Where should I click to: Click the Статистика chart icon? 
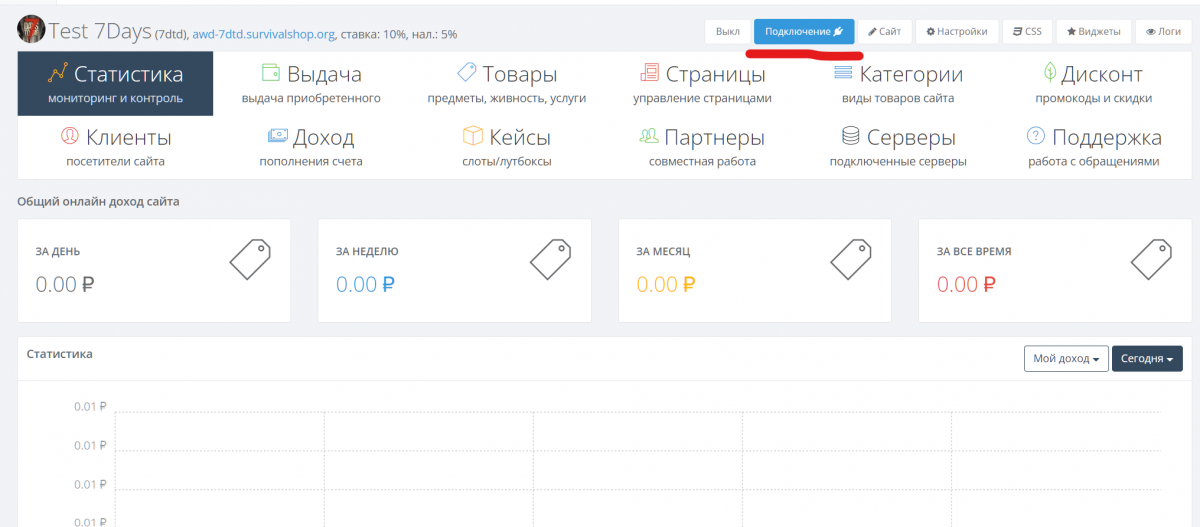(x=58, y=74)
